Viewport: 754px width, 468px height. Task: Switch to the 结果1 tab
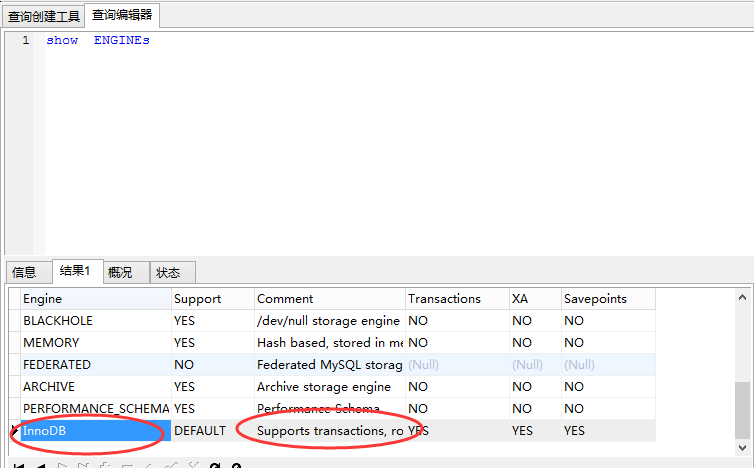click(75, 271)
